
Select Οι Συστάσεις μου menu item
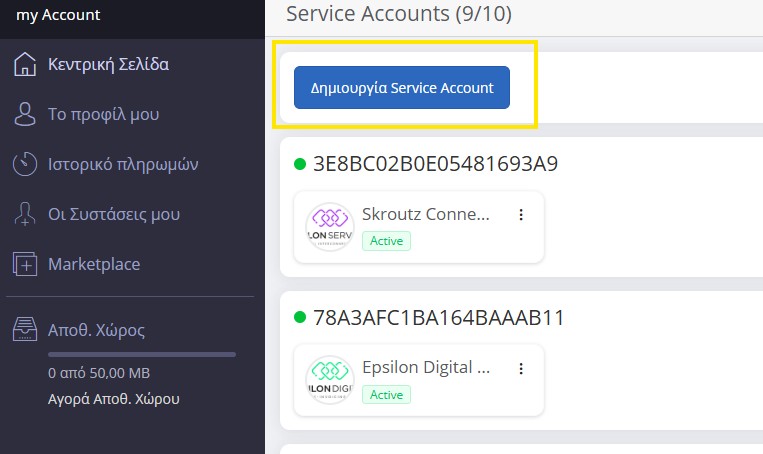tap(114, 214)
